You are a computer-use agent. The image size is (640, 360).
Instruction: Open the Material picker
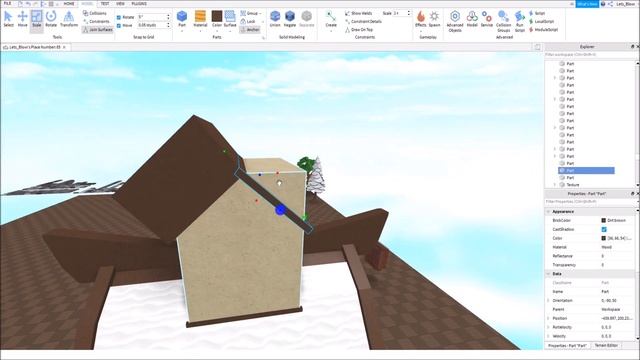pos(200,19)
